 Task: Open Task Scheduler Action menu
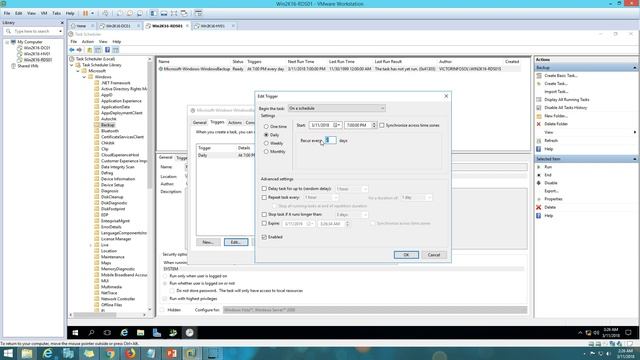88,42
